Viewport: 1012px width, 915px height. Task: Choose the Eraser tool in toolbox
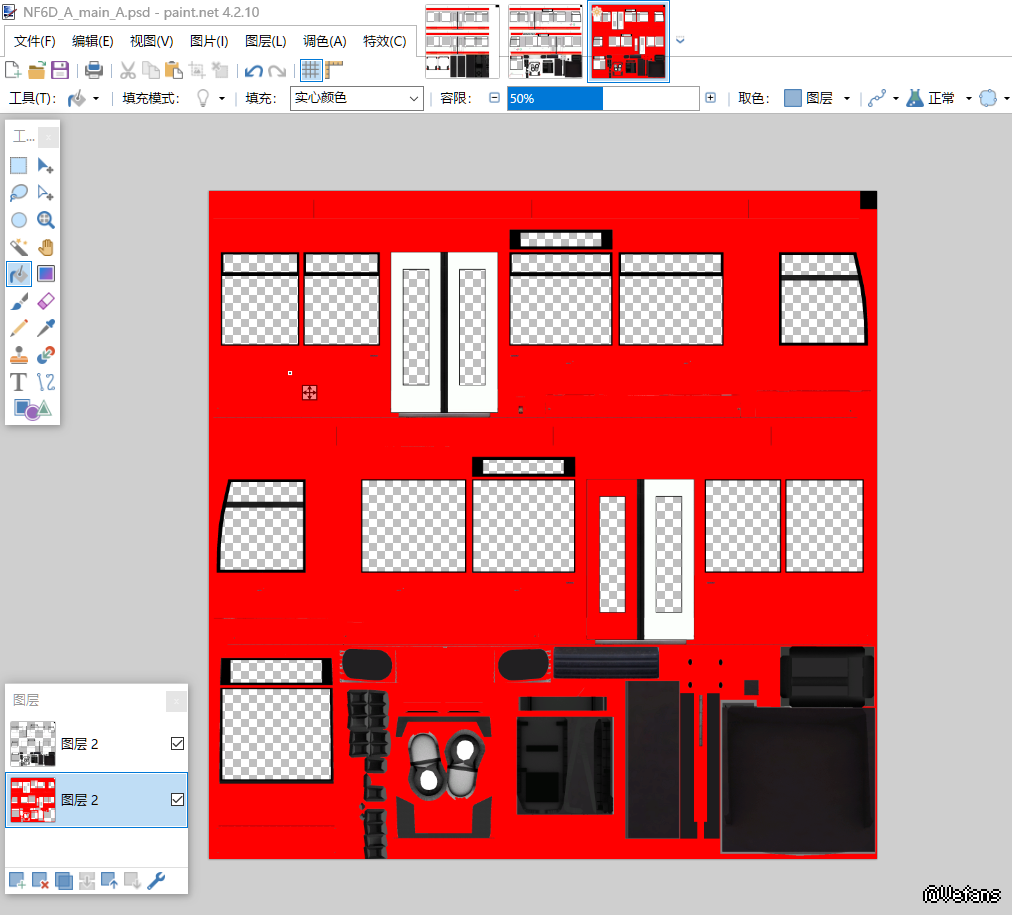[x=45, y=301]
